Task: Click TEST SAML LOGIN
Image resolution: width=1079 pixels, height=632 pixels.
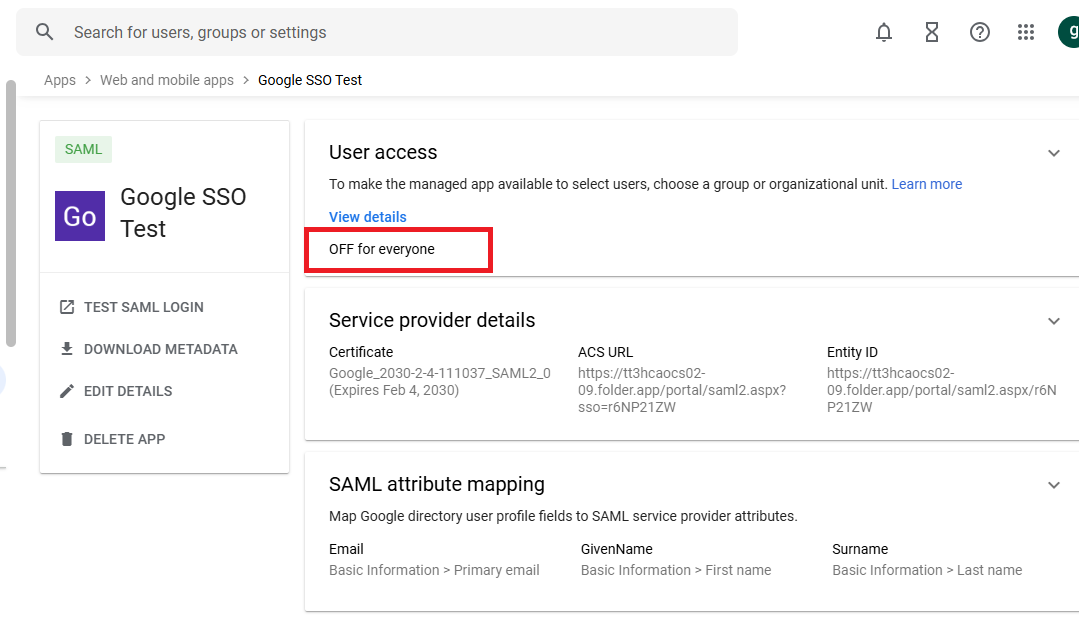Action: coord(144,307)
